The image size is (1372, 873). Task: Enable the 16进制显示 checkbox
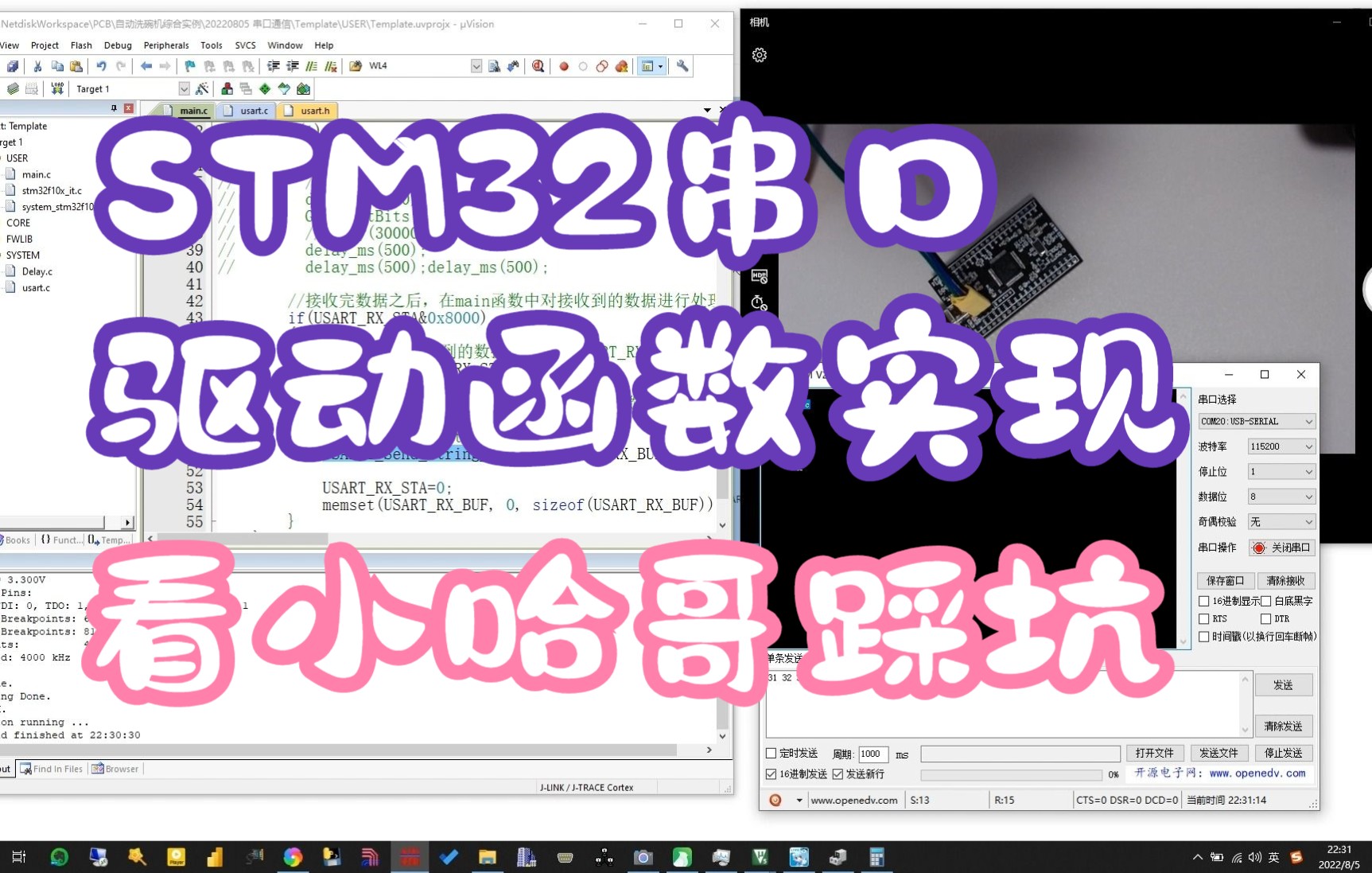point(1205,601)
